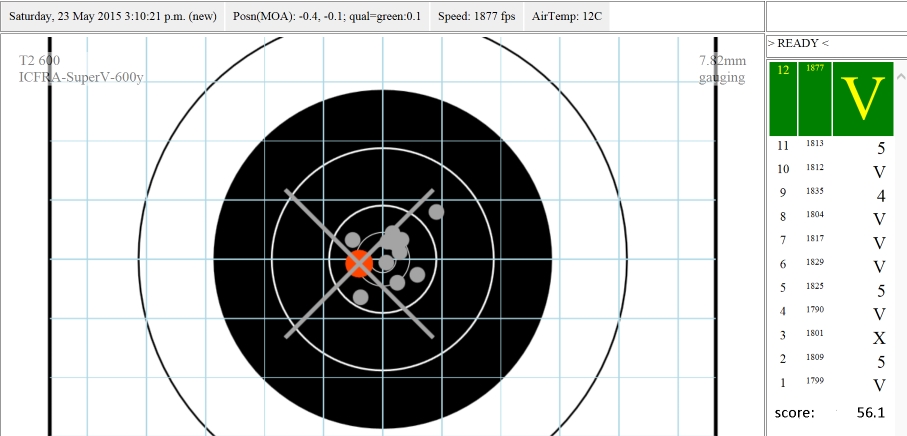Image resolution: width=907 pixels, height=436 pixels.
Task: Click the 7.82mm gauging label
Action: [x=722, y=69]
